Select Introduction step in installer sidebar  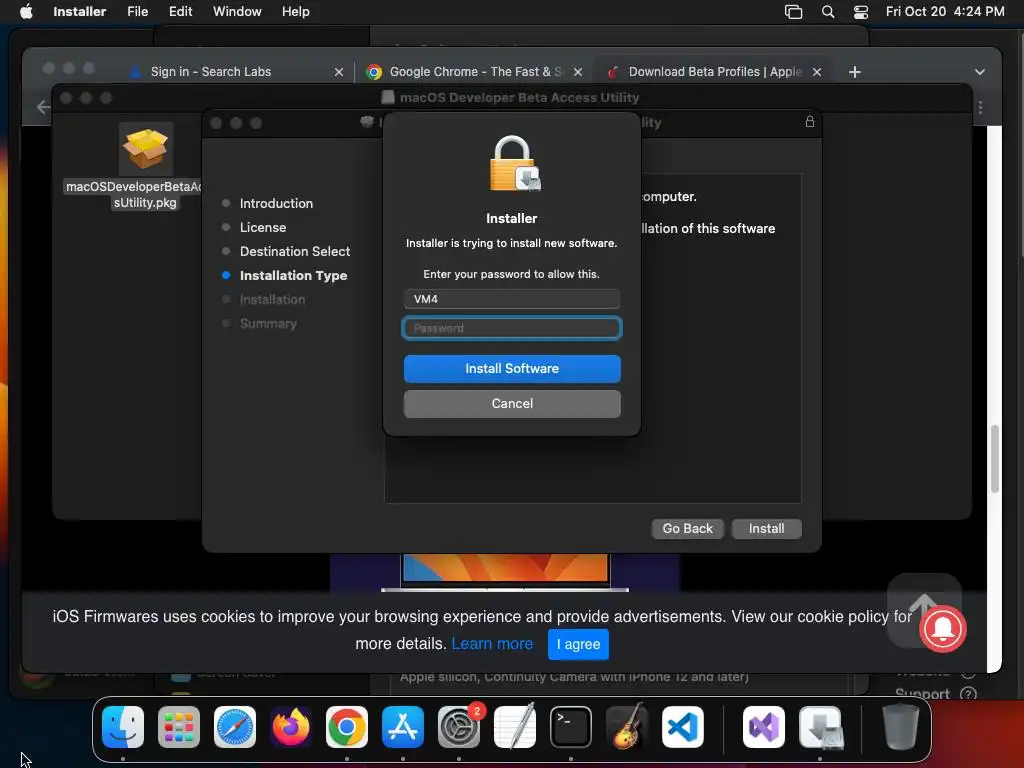276,203
